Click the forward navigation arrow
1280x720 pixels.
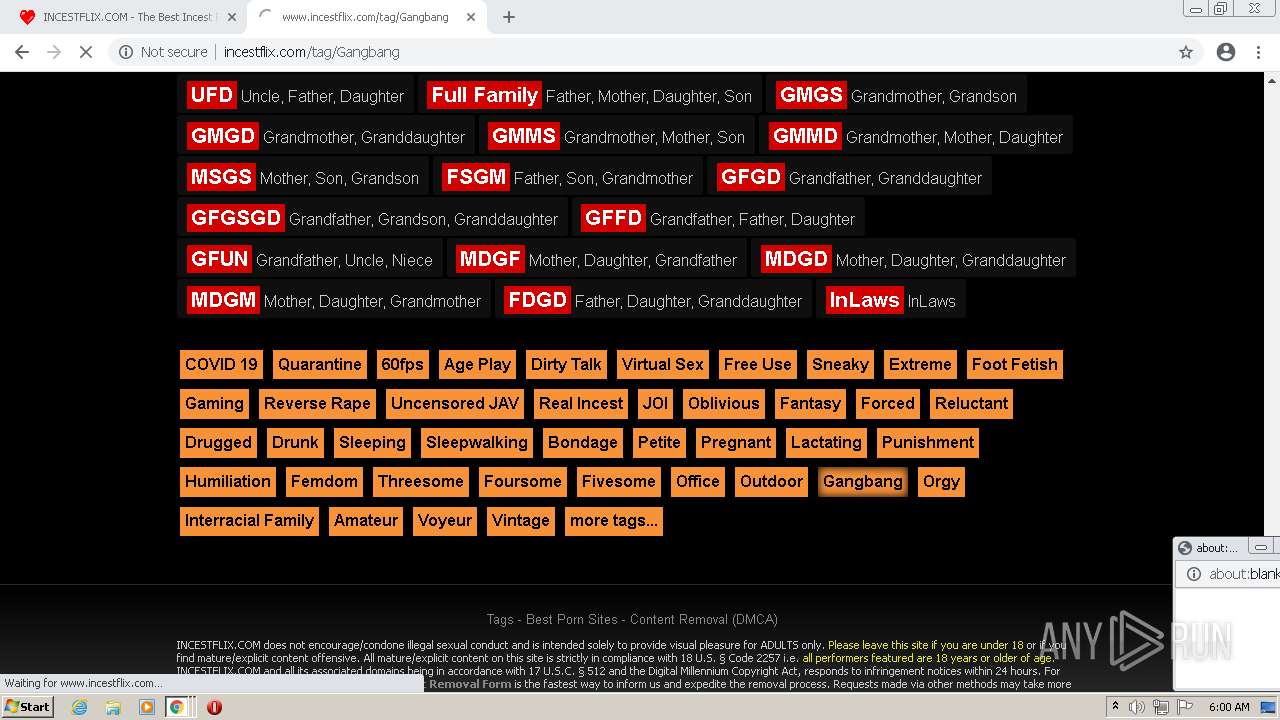(x=54, y=52)
